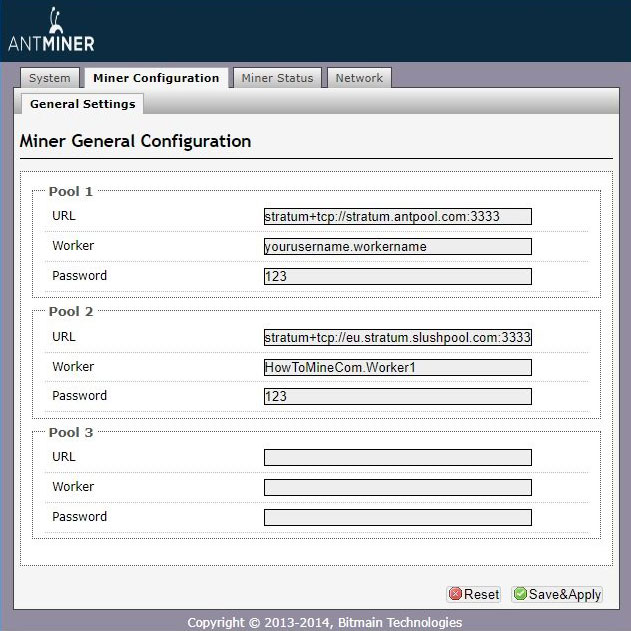Select the General Settings sub-tab

[x=82, y=104]
